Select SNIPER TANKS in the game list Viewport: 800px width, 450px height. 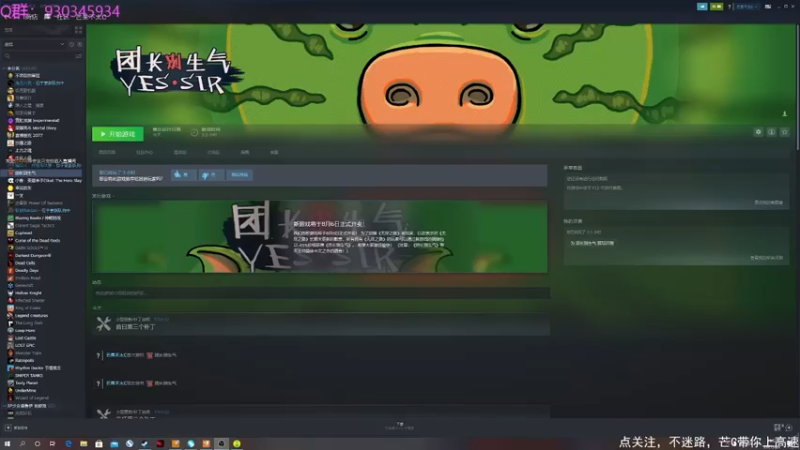point(29,376)
